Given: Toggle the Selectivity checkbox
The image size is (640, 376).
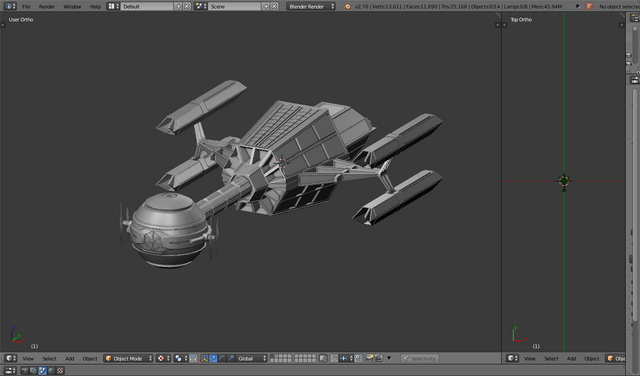Looking at the screenshot, I should [419, 358].
